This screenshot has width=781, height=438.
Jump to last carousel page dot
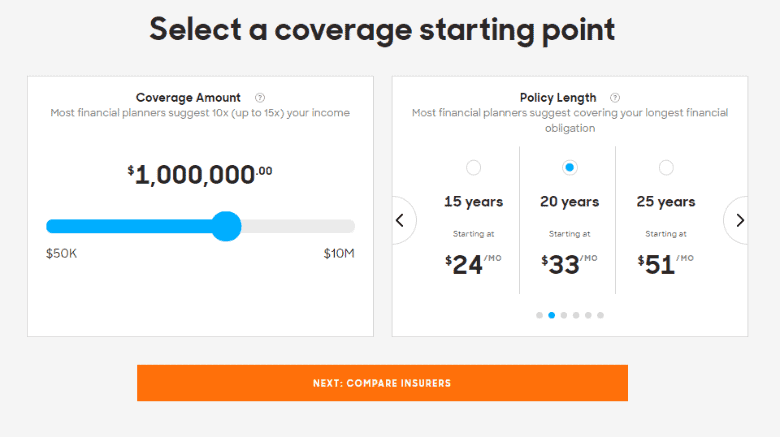(600, 315)
